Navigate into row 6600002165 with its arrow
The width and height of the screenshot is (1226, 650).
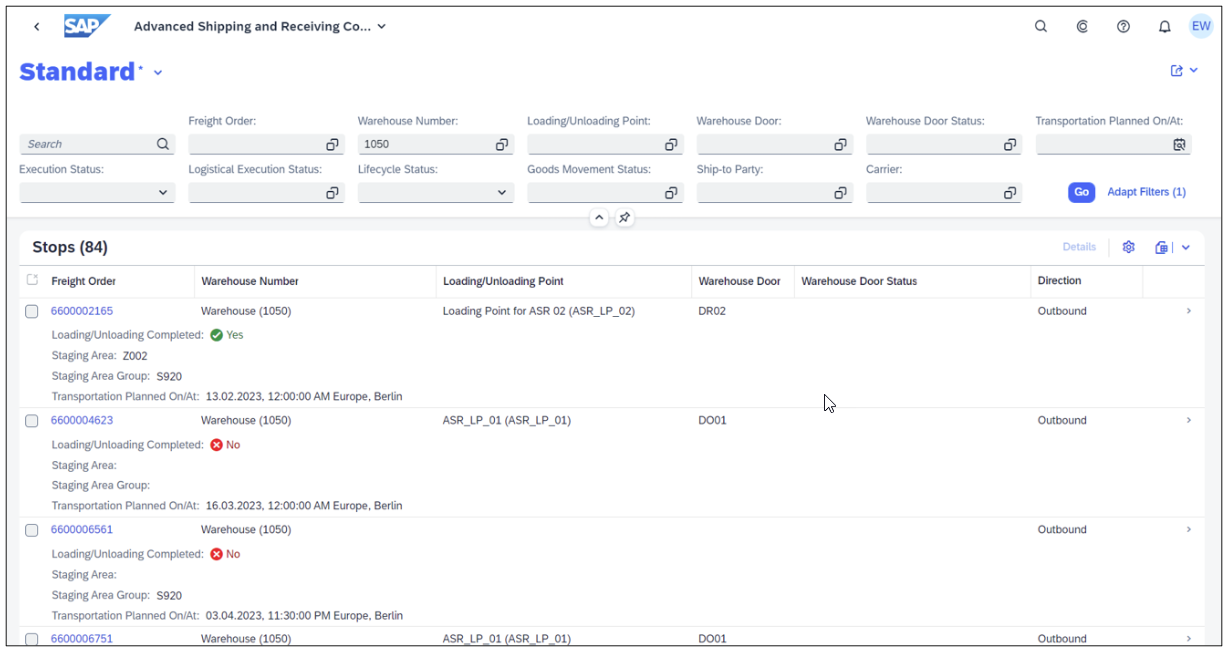point(1188,311)
